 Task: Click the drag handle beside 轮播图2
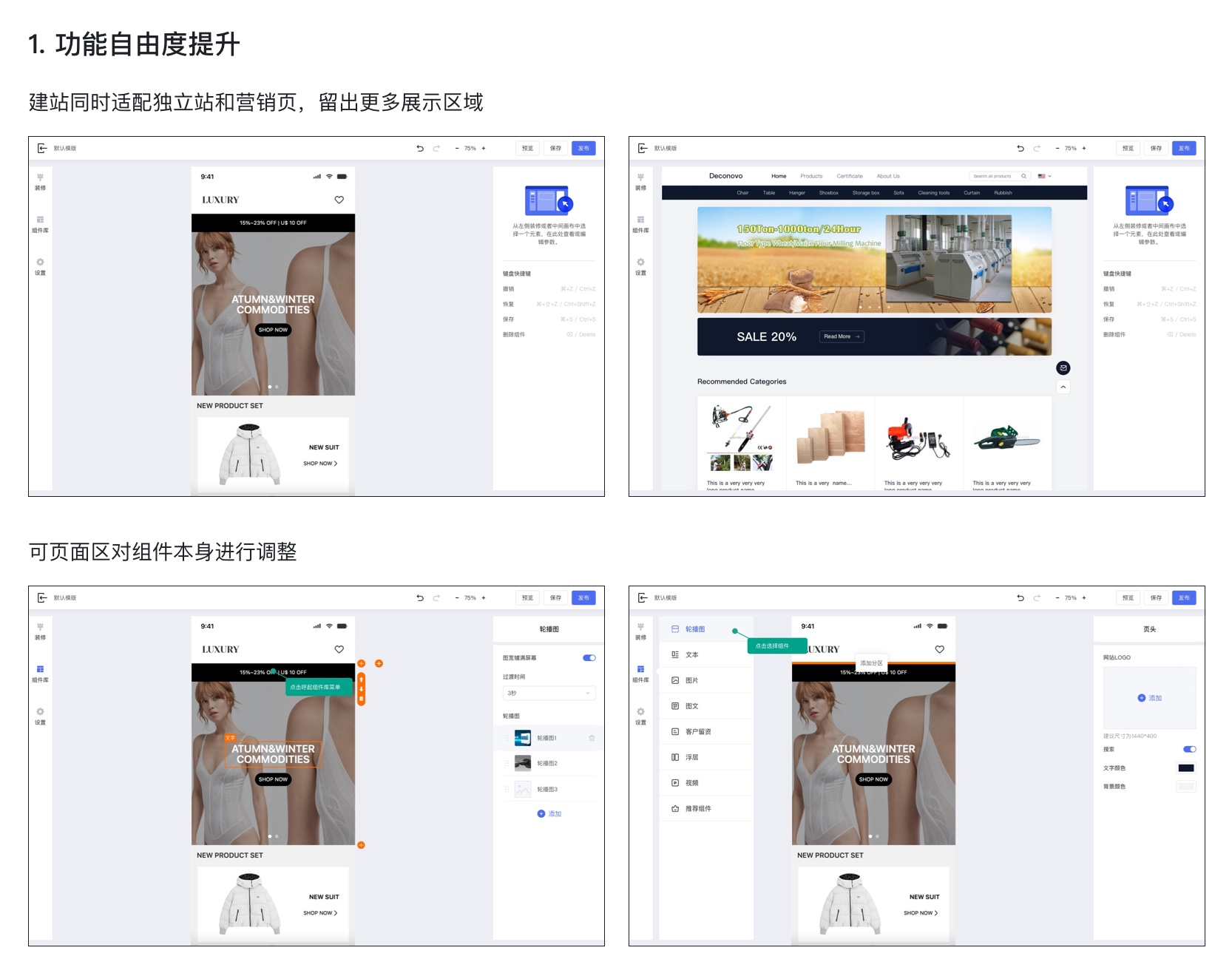coord(507,763)
